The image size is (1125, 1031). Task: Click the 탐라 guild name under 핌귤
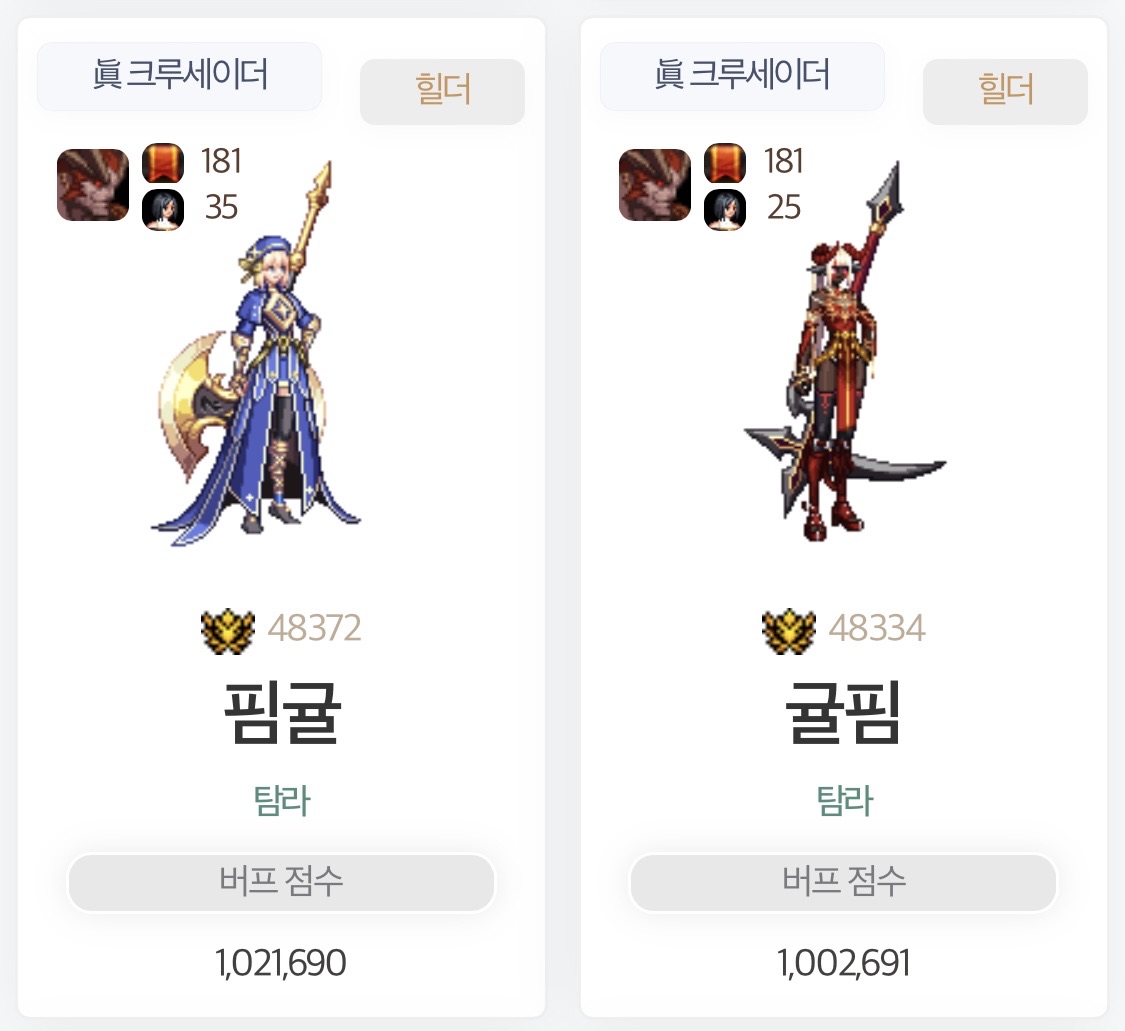click(x=282, y=801)
